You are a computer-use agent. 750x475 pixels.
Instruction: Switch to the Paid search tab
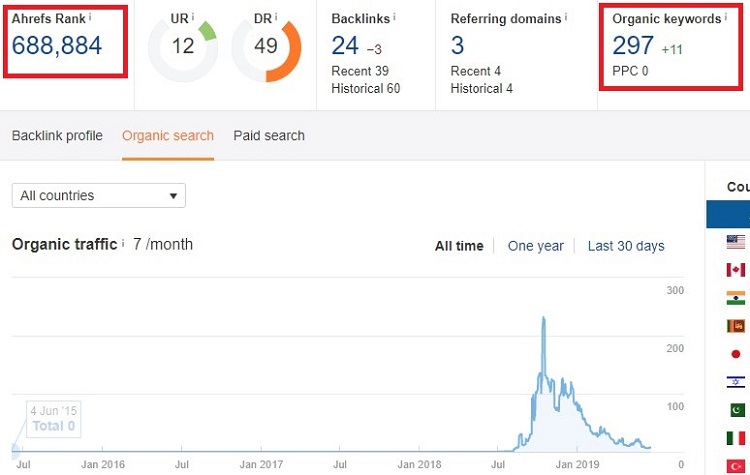pos(269,136)
